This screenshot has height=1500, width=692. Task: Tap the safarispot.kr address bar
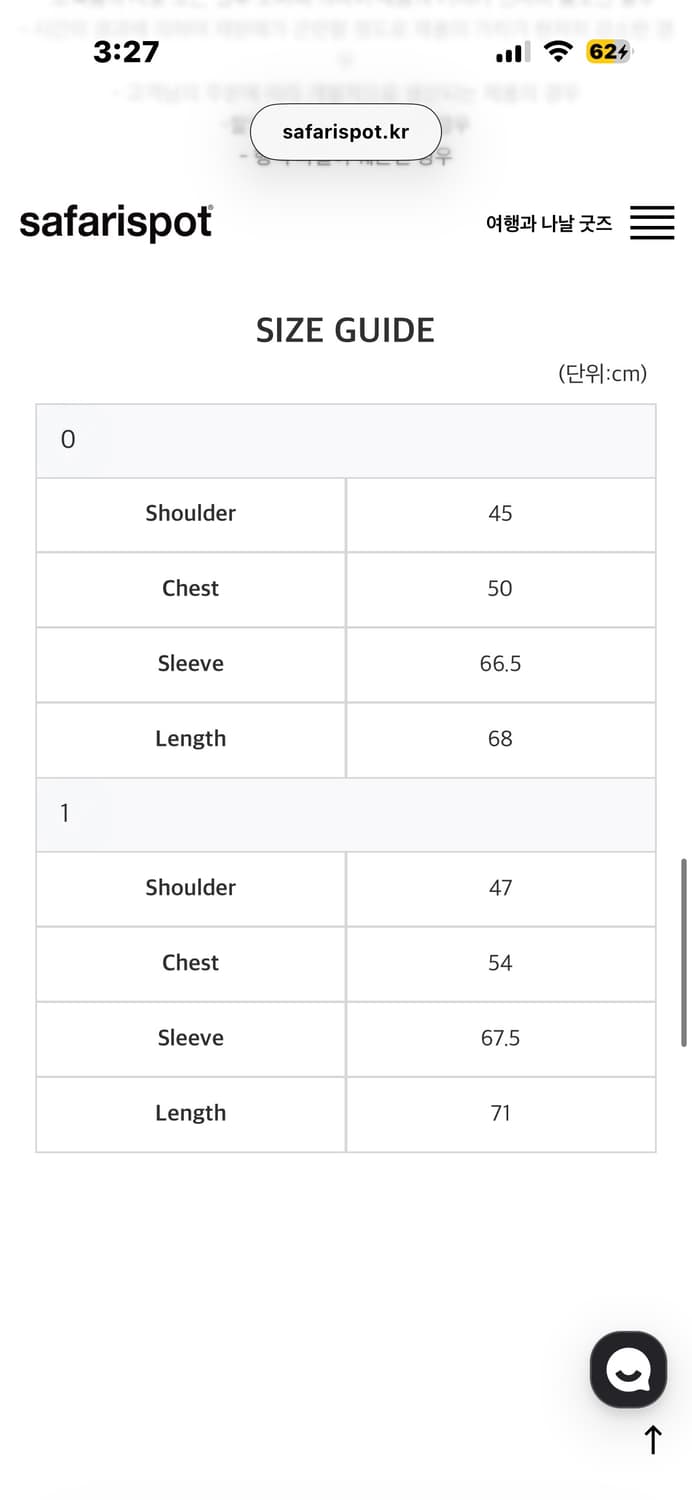point(345,132)
